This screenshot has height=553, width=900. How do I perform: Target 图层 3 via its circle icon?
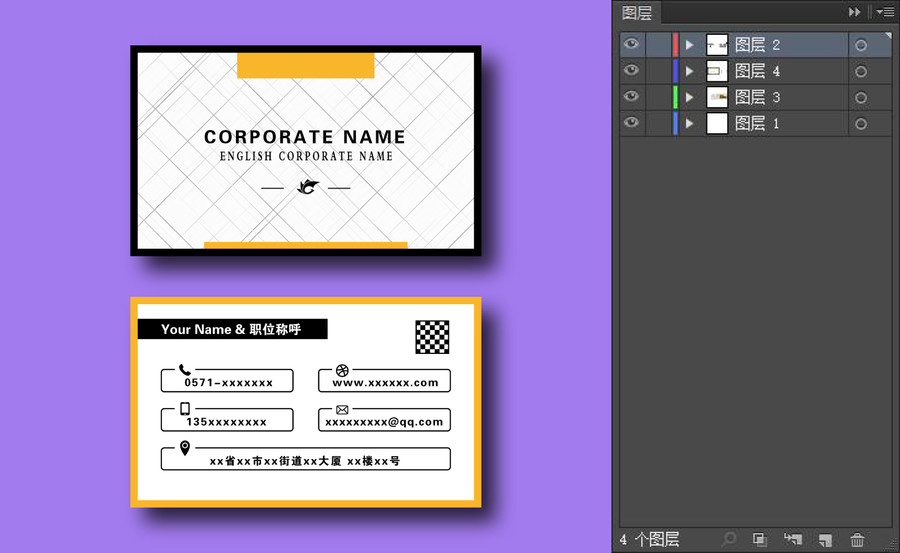coord(860,98)
